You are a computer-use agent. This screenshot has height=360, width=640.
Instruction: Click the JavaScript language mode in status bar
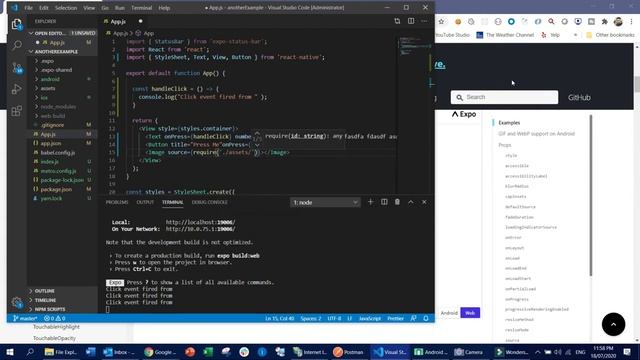point(369,318)
